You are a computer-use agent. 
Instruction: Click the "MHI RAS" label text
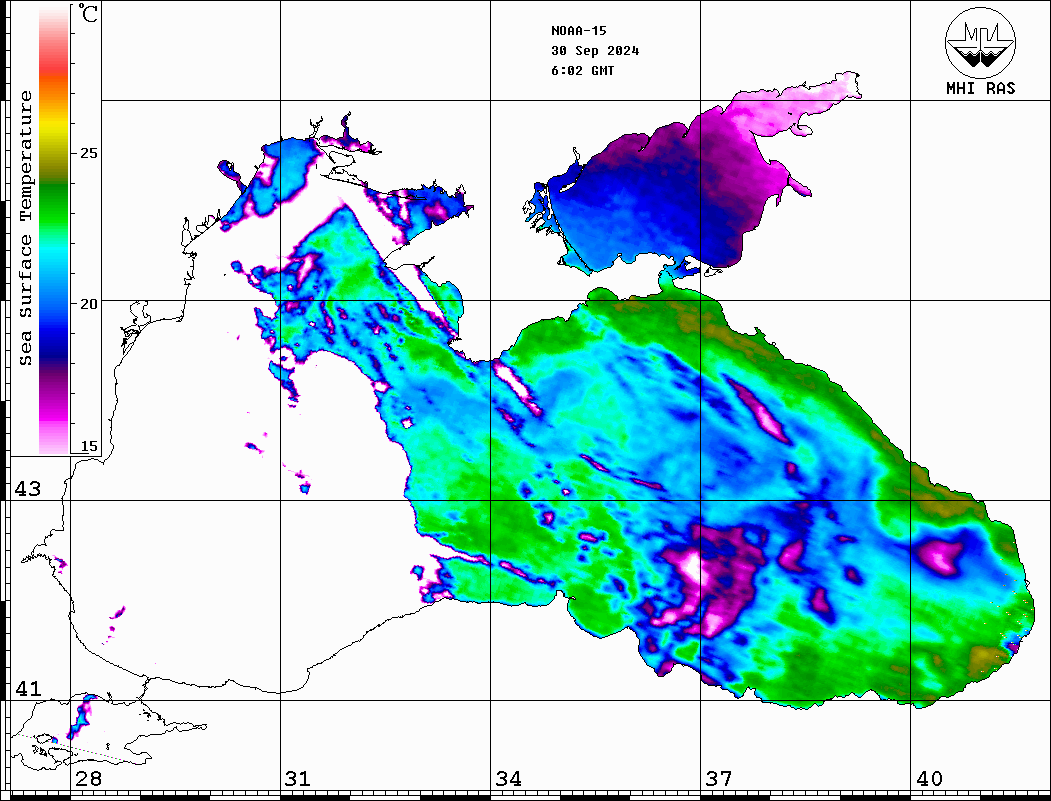(981, 88)
